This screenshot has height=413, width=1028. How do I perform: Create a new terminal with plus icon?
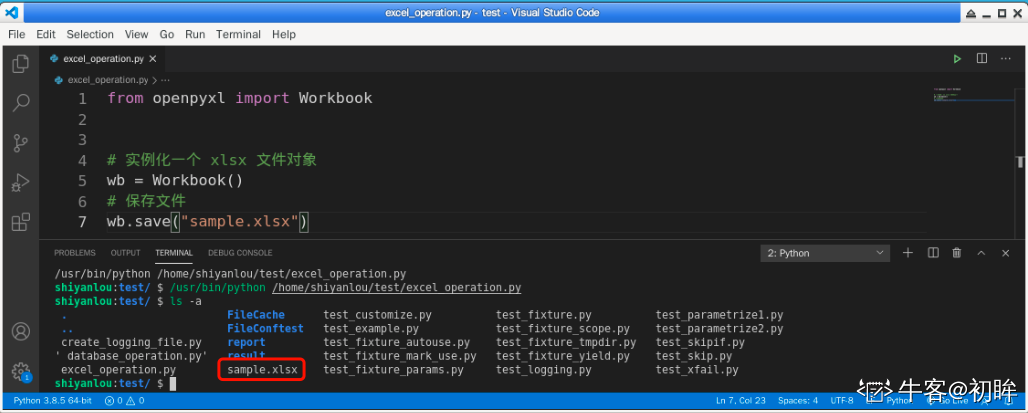[908, 253]
